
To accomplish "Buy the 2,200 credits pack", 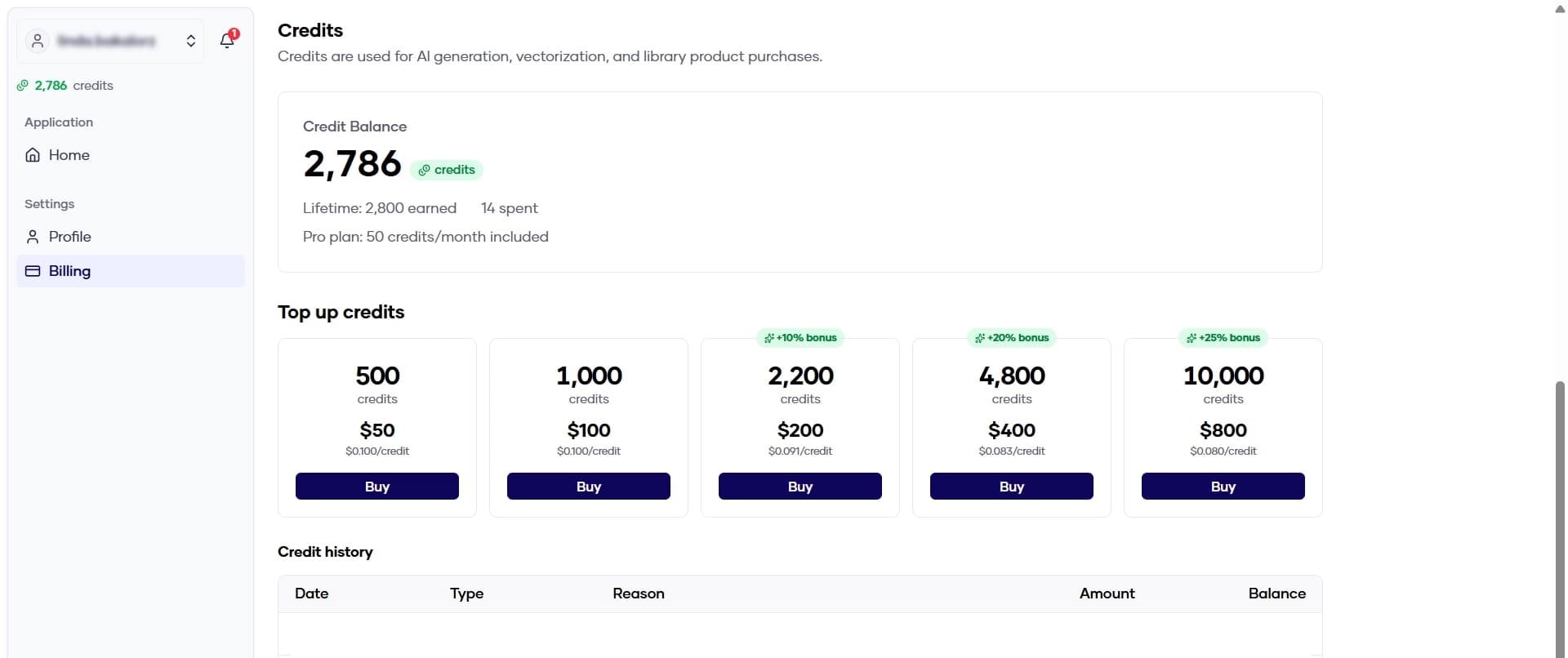I will click(x=800, y=487).
